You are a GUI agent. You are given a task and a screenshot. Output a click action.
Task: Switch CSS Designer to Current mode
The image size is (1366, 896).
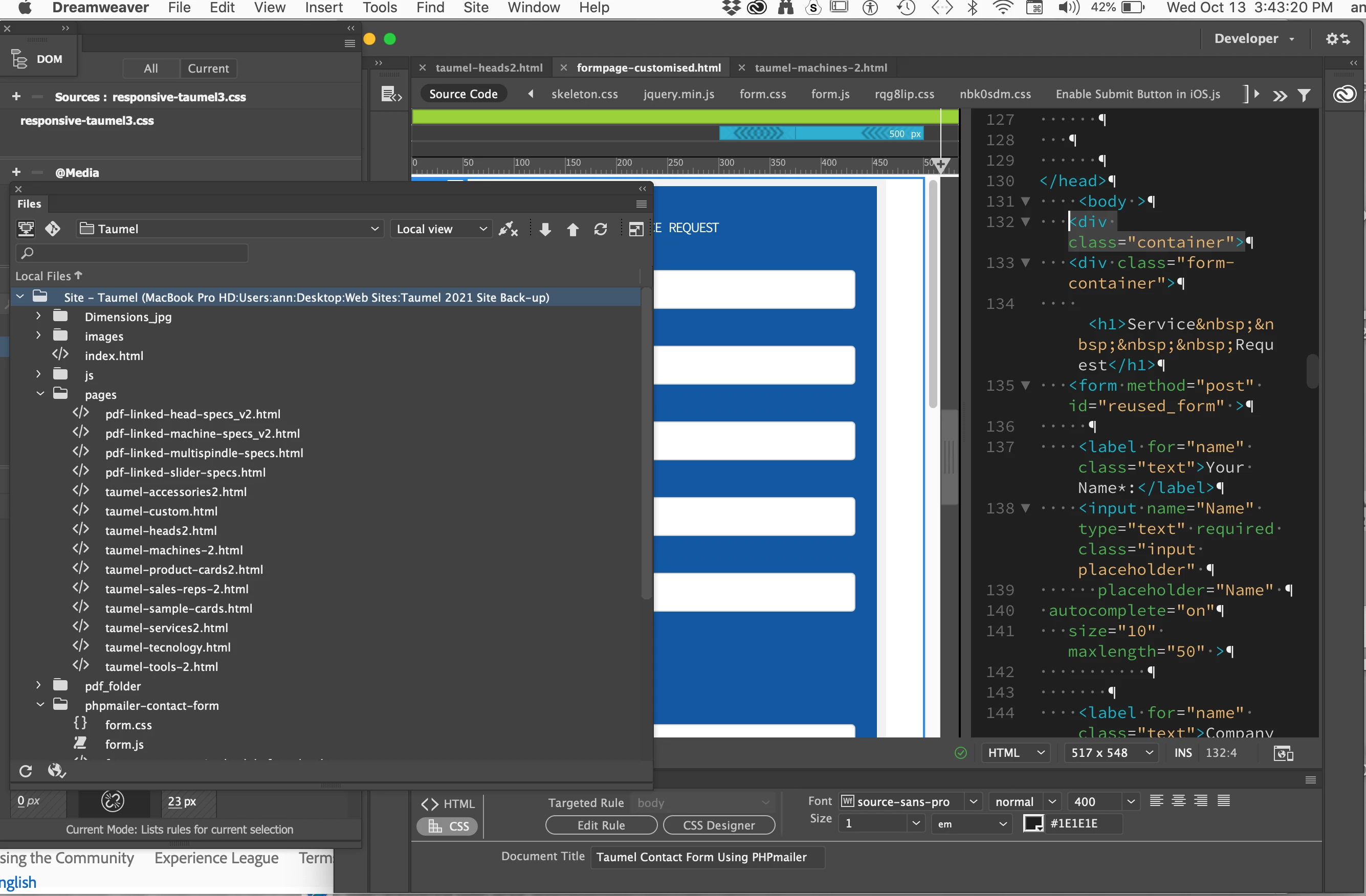pyautogui.click(x=208, y=68)
